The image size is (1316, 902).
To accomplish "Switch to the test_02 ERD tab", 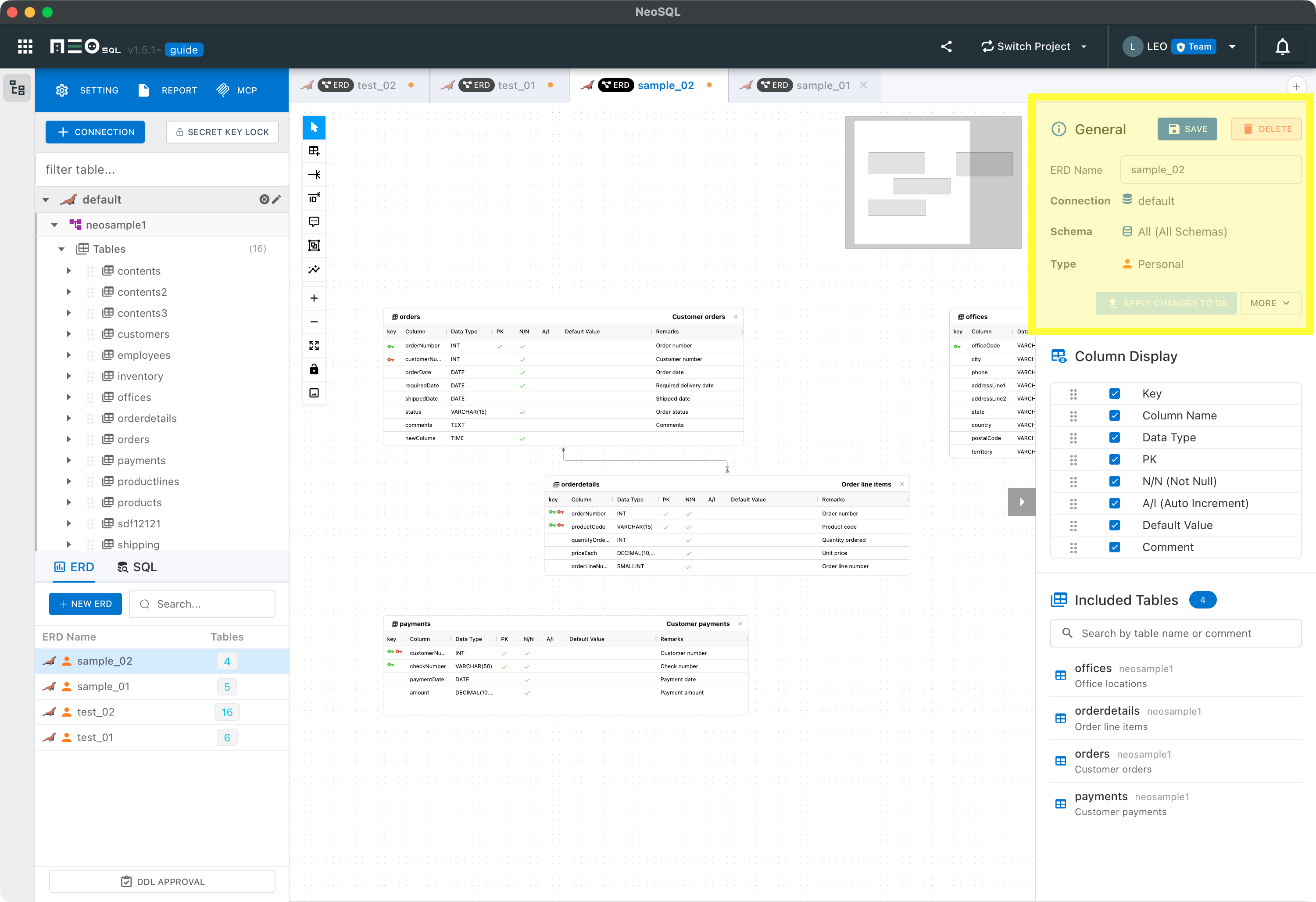I will pyautogui.click(x=359, y=85).
